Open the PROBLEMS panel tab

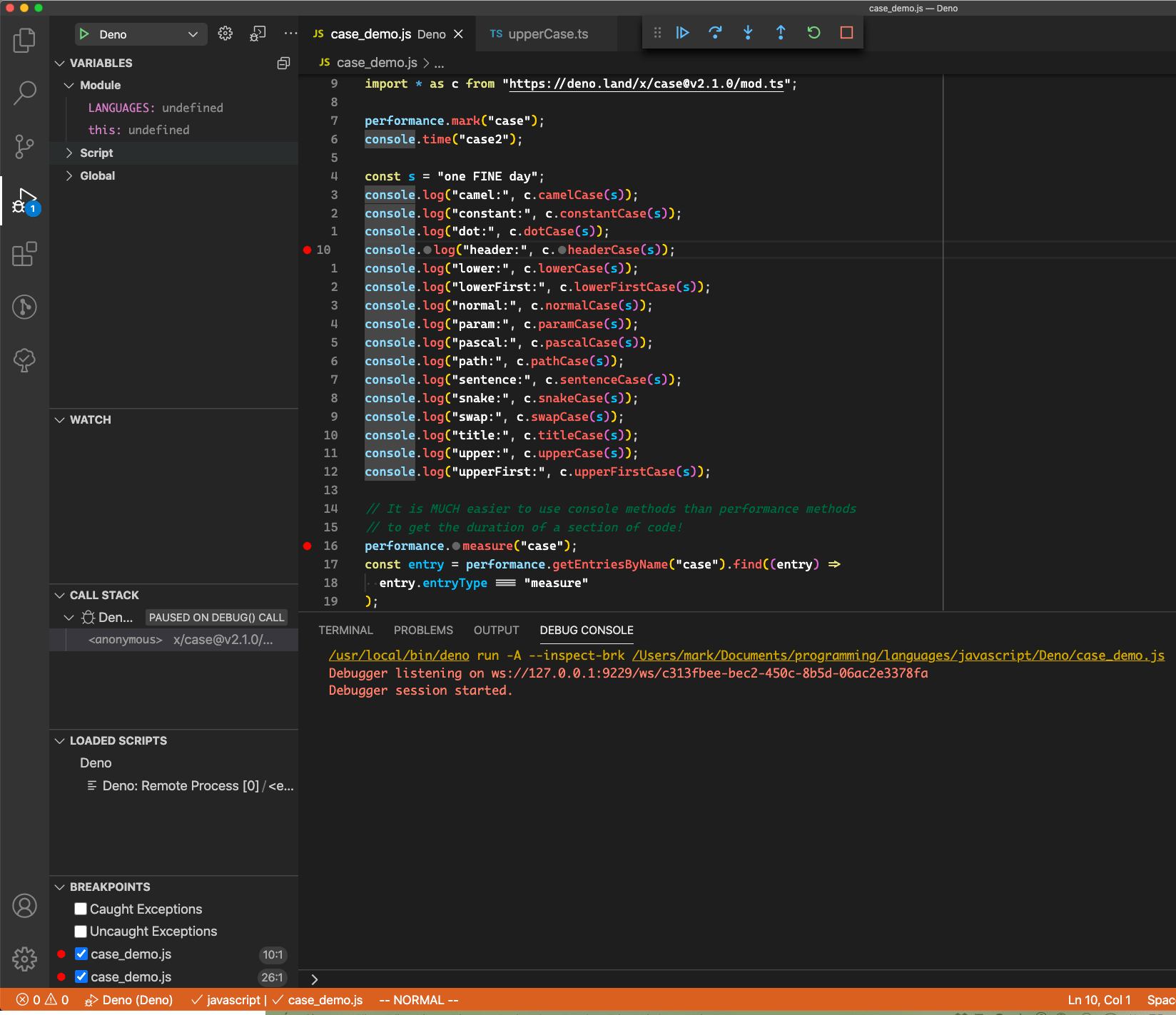[422, 630]
